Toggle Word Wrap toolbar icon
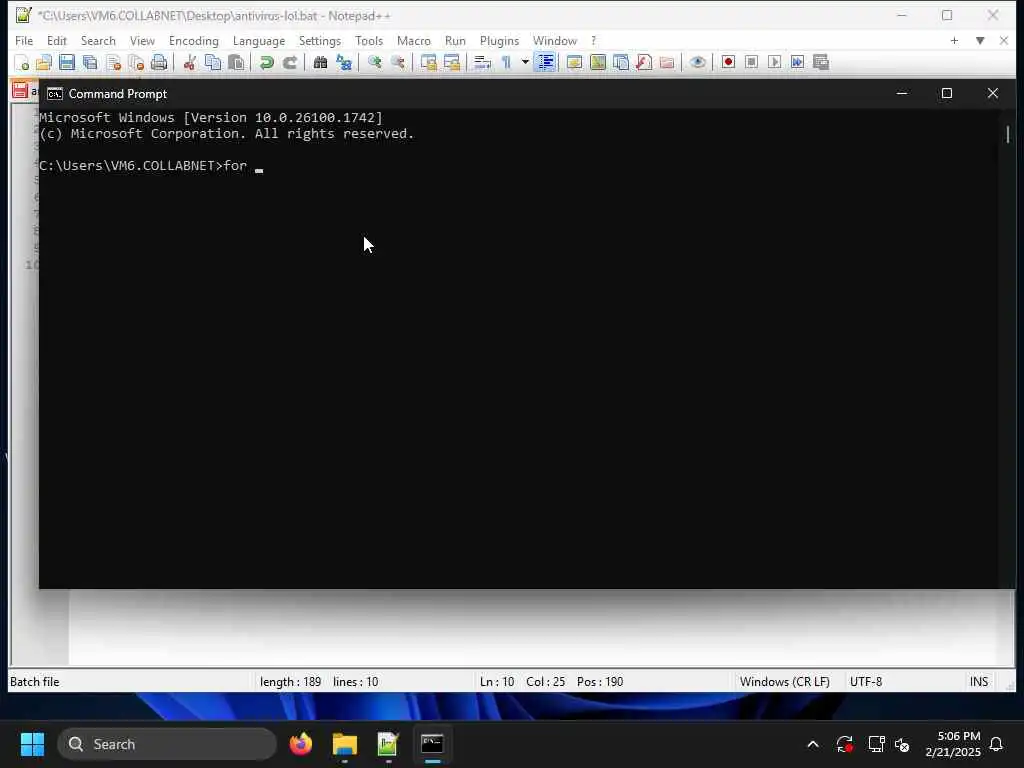Image resolution: width=1024 pixels, height=768 pixels. (x=483, y=63)
